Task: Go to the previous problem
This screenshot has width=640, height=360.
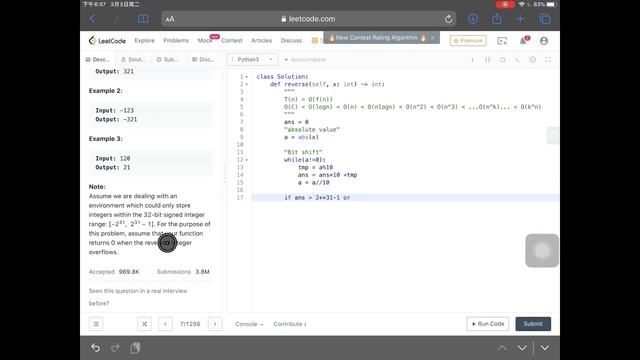Action: (x=165, y=324)
